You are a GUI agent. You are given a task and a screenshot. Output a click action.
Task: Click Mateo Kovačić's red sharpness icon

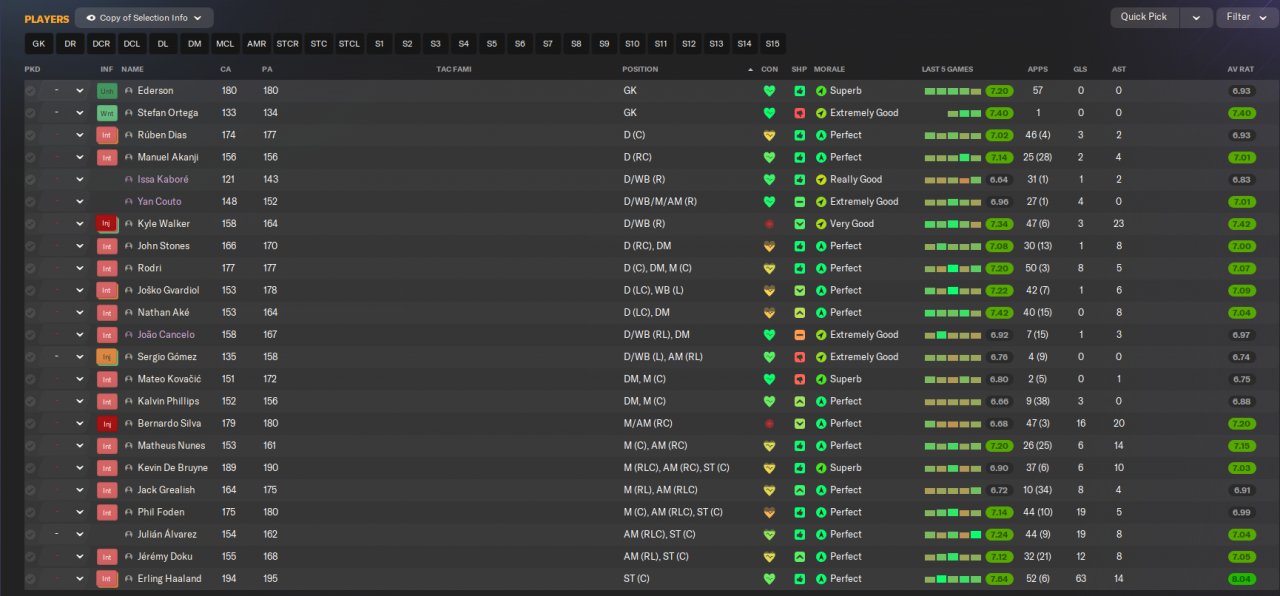pos(800,379)
